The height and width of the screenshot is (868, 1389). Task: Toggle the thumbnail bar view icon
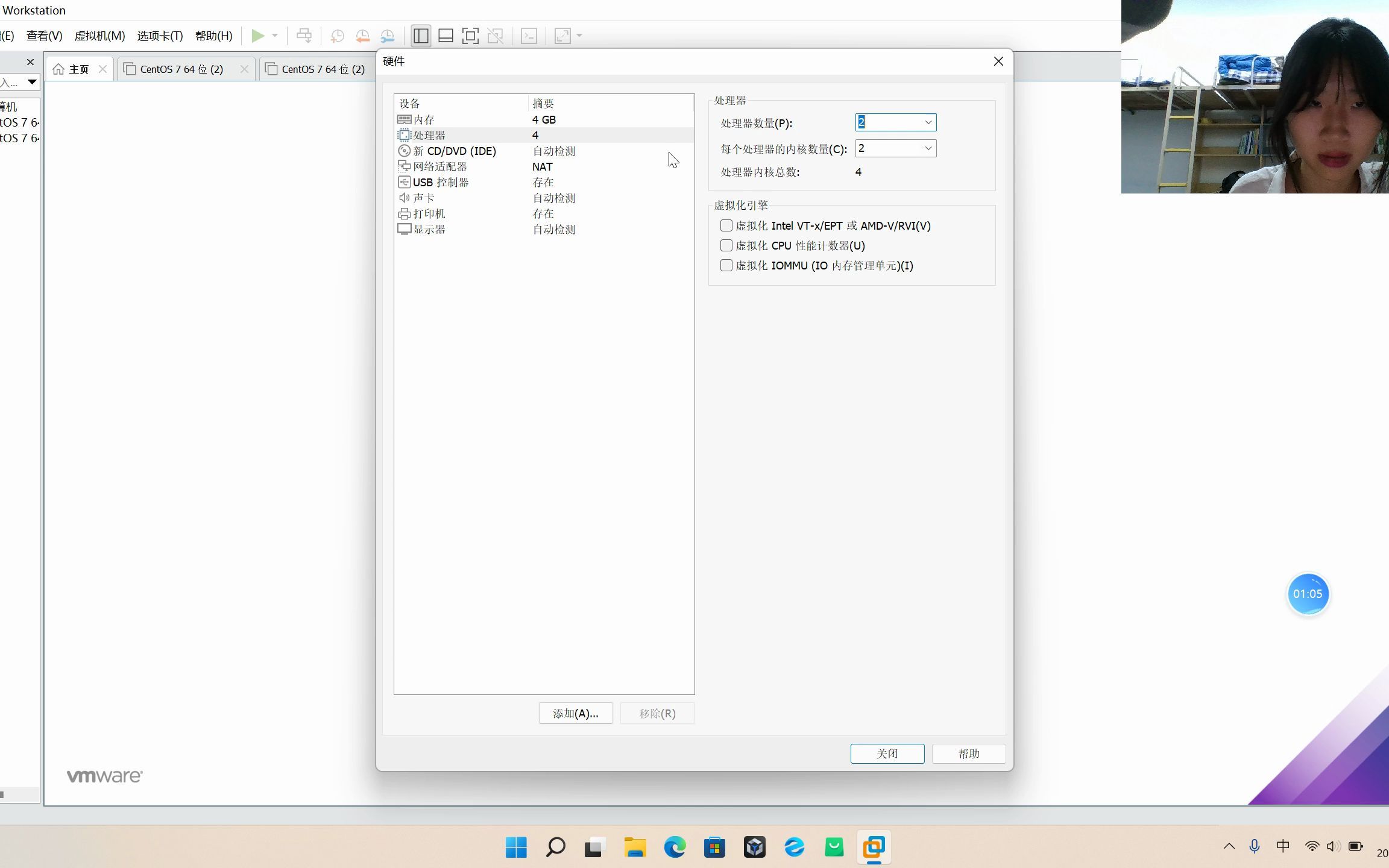point(446,36)
